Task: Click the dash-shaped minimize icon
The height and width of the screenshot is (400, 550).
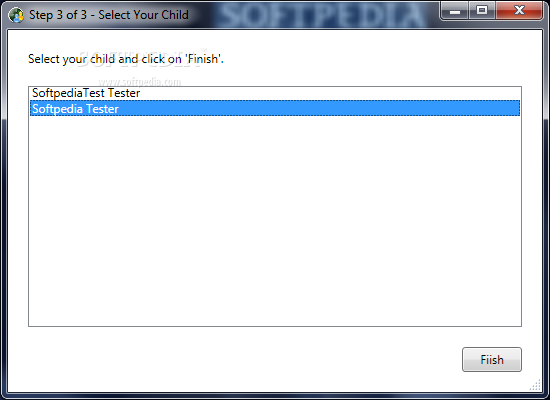Action: (x=455, y=11)
